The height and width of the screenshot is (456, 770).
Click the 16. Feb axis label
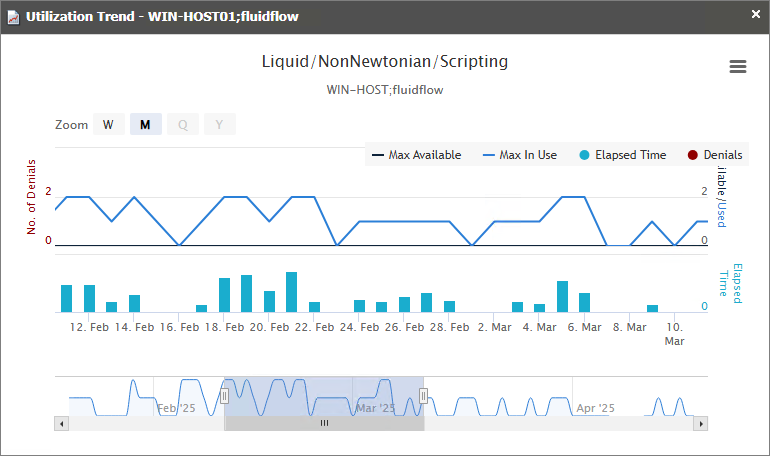coord(179,327)
